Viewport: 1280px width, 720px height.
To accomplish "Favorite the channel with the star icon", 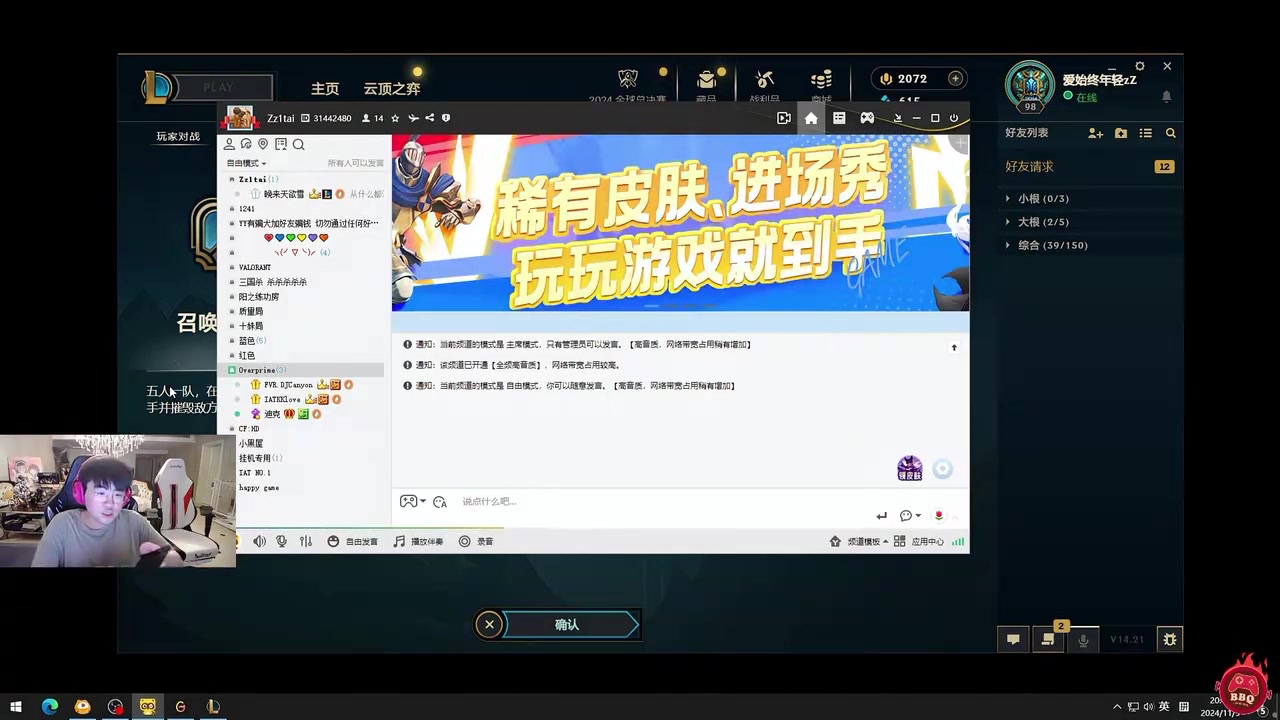I will (395, 118).
